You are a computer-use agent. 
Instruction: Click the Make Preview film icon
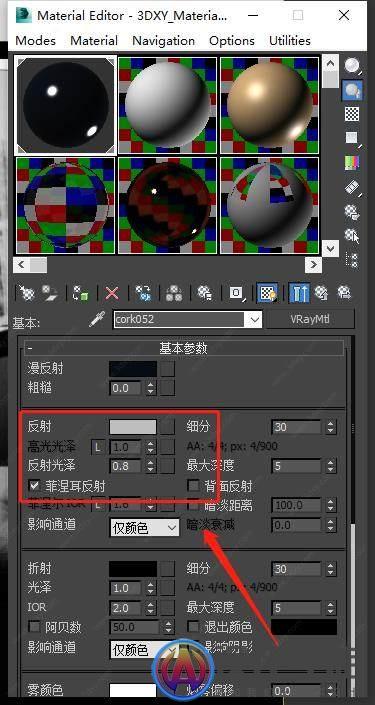(353, 187)
